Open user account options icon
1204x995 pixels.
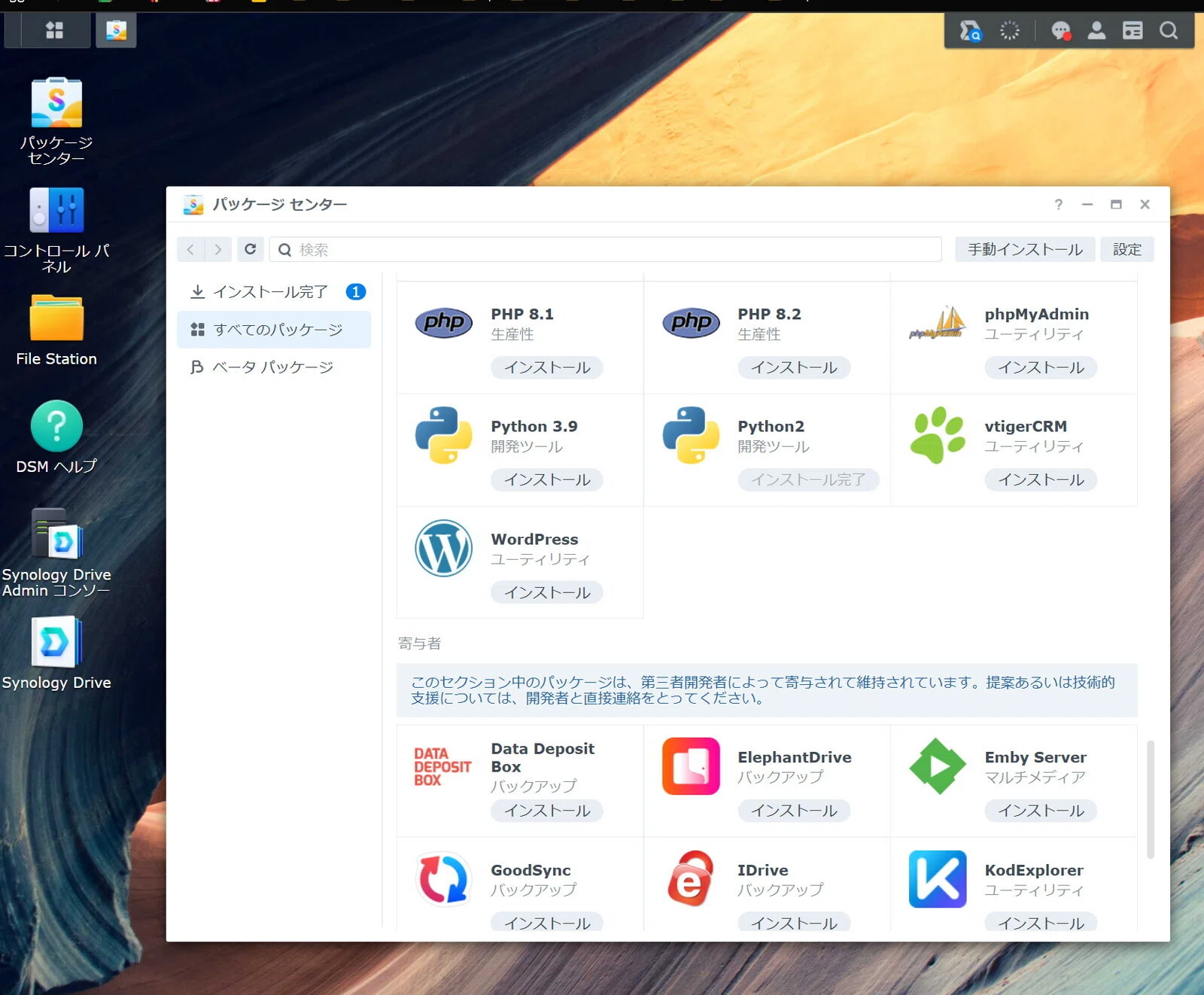pyautogui.click(x=1096, y=31)
